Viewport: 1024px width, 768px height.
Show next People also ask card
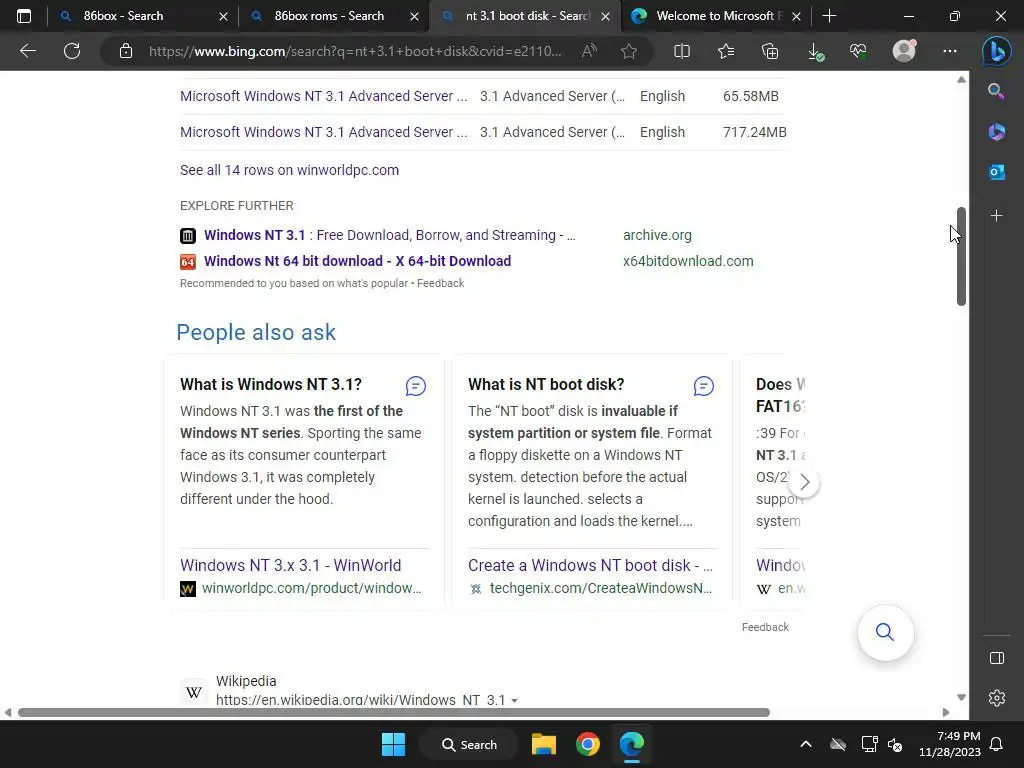805,483
